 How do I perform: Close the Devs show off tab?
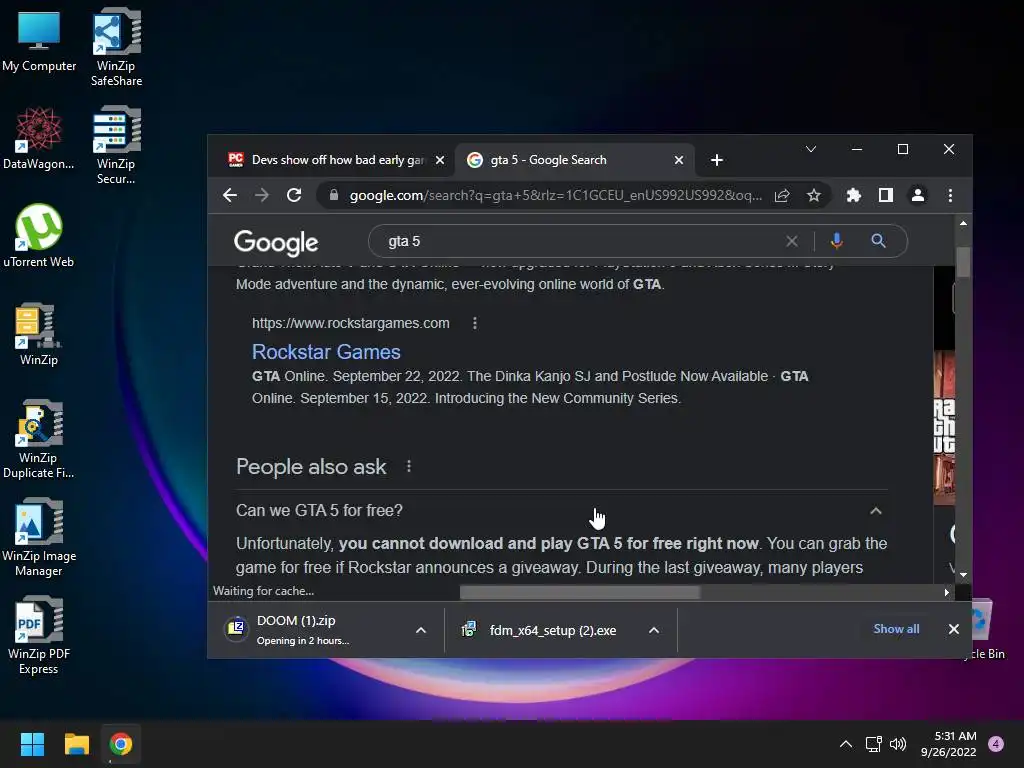coord(440,160)
